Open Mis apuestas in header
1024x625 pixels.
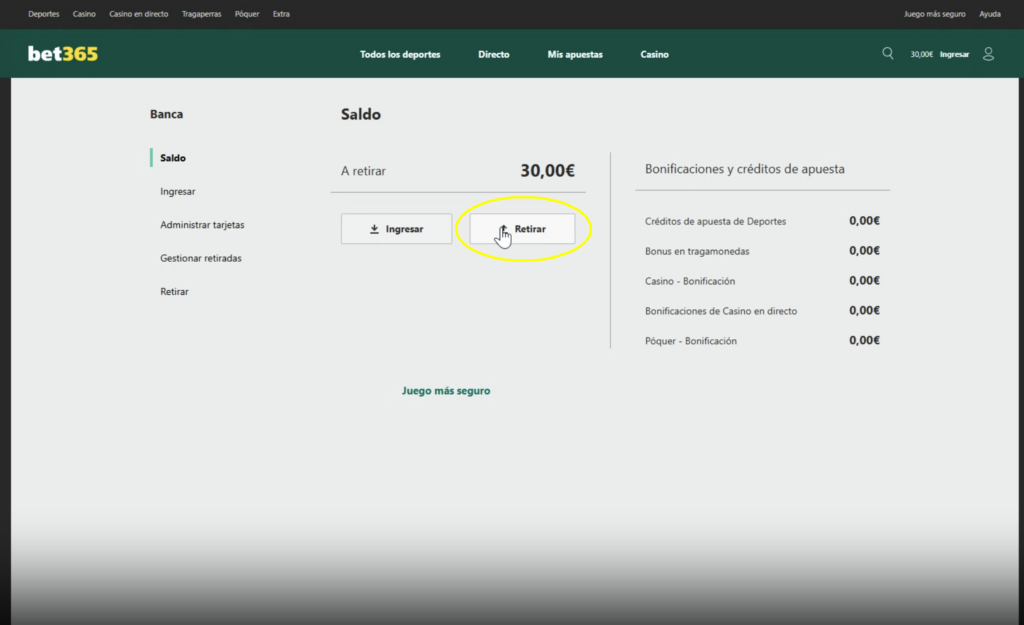click(x=575, y=54)
